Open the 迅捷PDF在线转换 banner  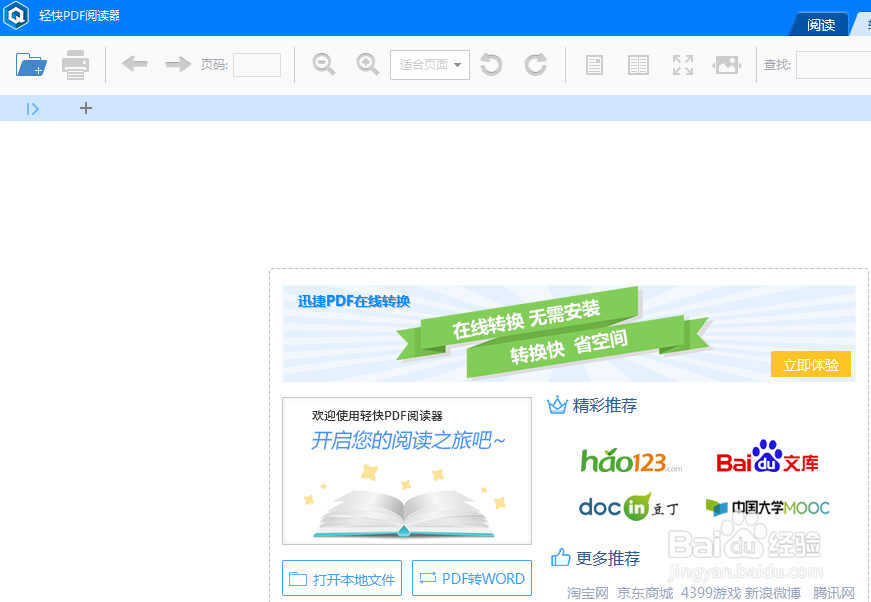[x=568, y=333]
